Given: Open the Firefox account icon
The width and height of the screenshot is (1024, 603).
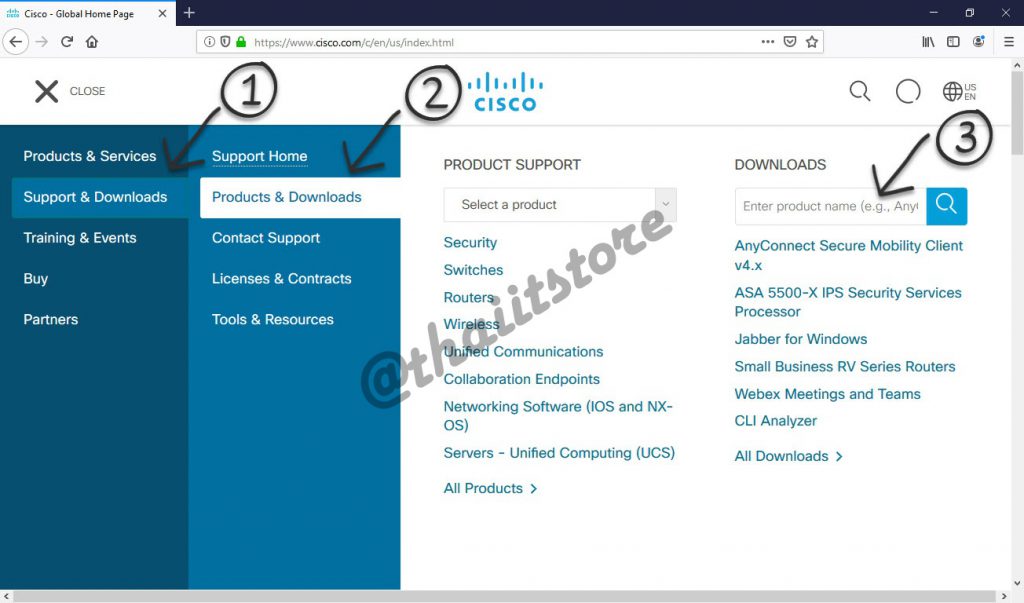Looking at the screenshot, I should coord(978,42).
